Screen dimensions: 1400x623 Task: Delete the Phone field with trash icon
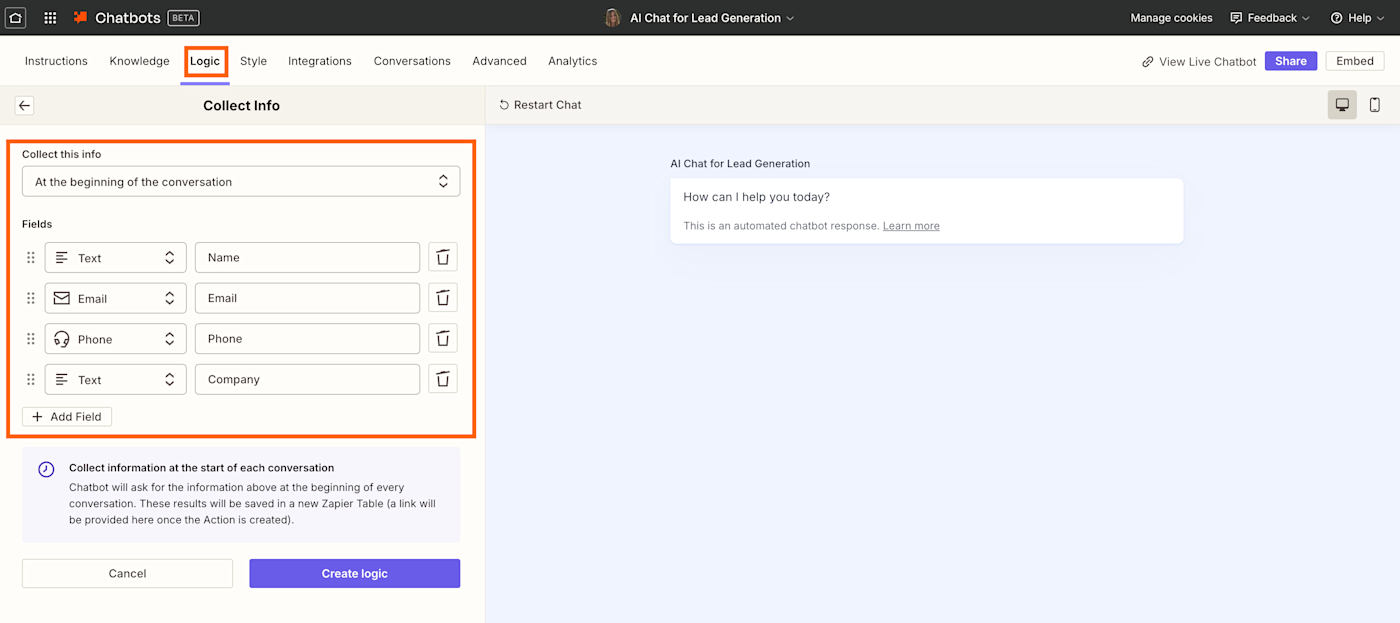click(443, 338)
